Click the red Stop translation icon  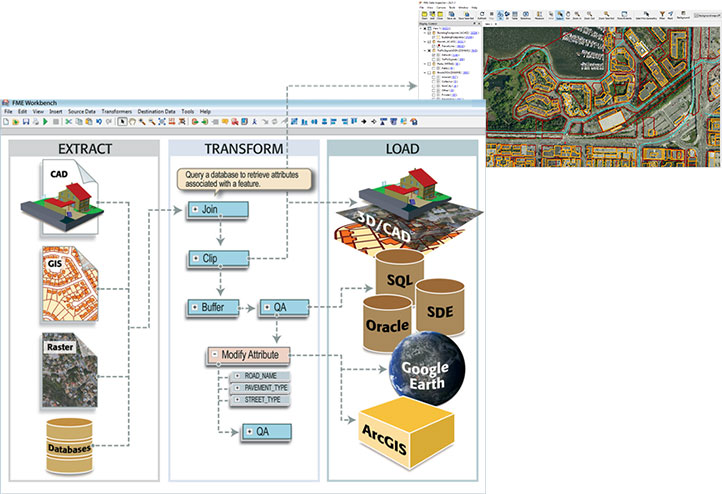click(x=55, y=121)
